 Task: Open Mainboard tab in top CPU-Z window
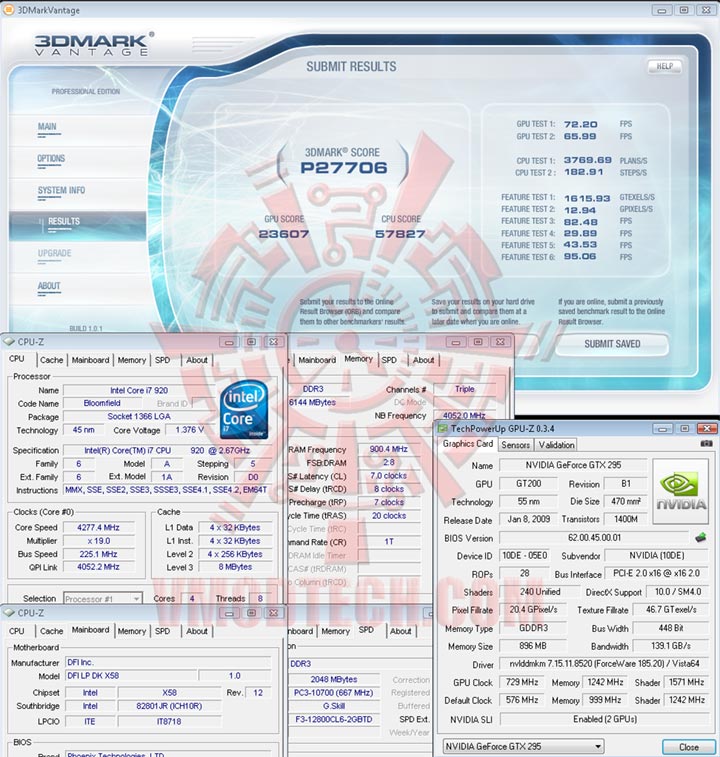(x=90, y=360)
